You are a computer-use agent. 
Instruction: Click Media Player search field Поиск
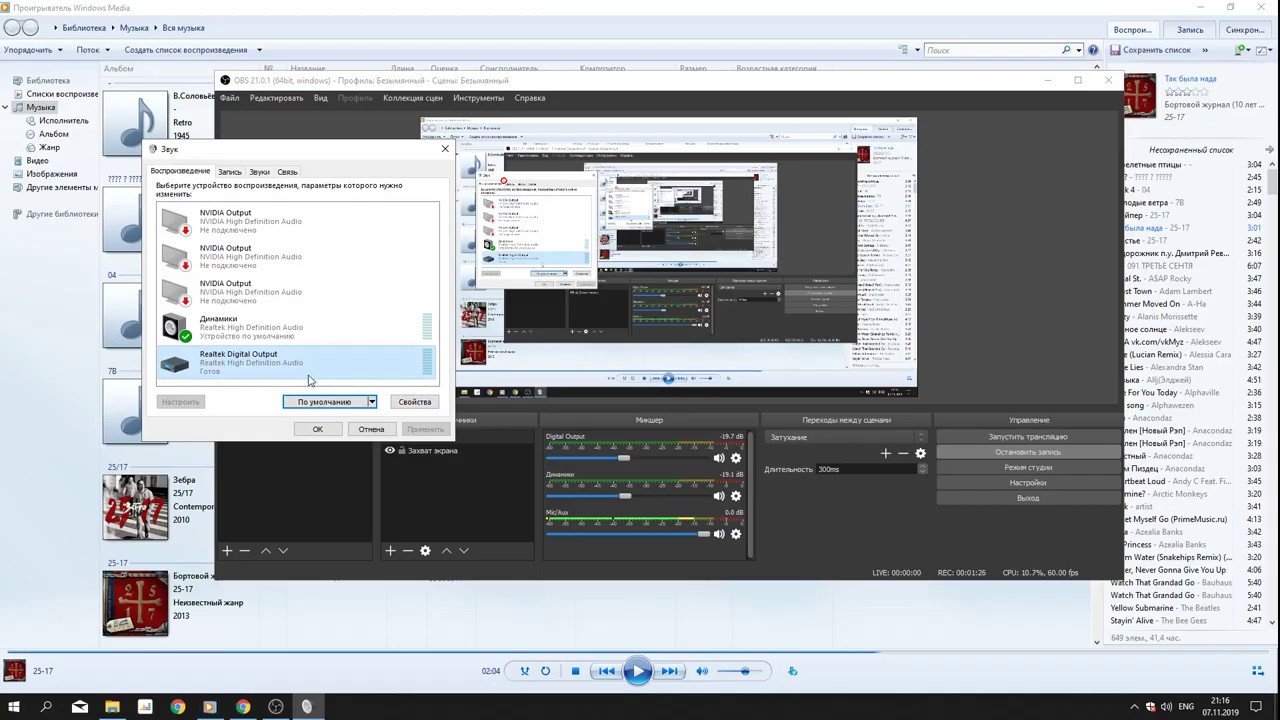pos(993,50)
